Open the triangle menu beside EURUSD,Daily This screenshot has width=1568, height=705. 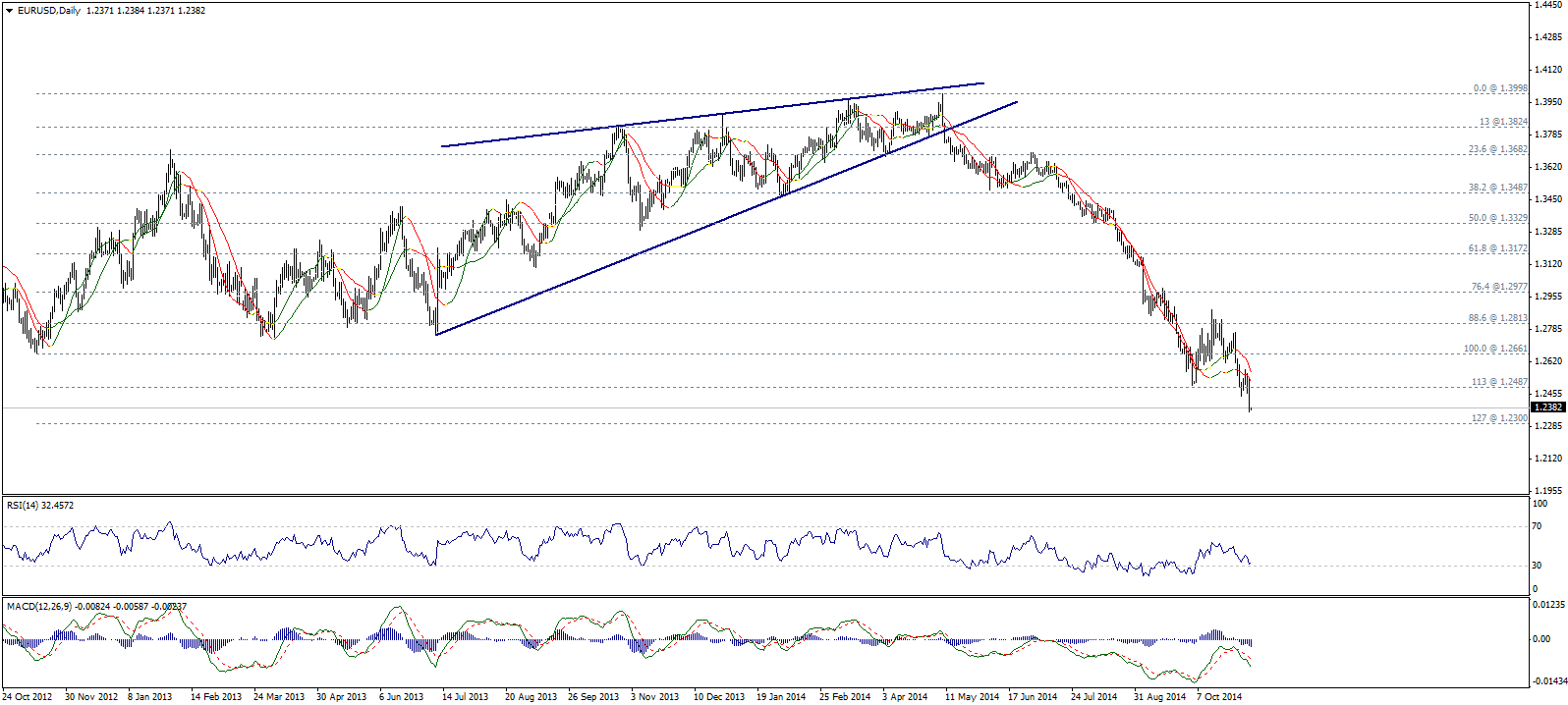point(9,10)
